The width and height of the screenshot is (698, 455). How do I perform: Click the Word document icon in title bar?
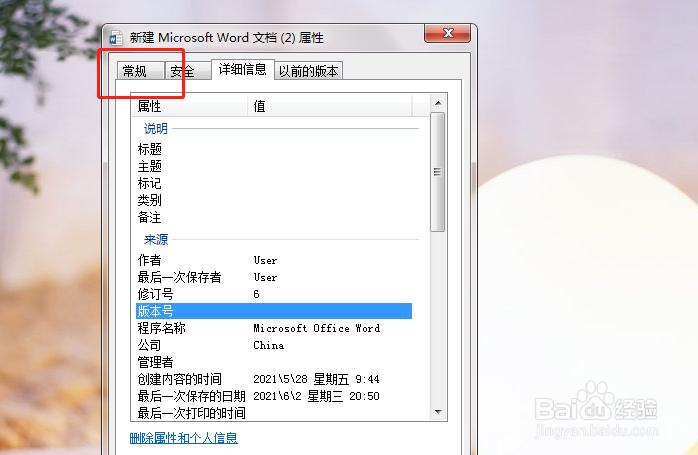coord(116,38)
